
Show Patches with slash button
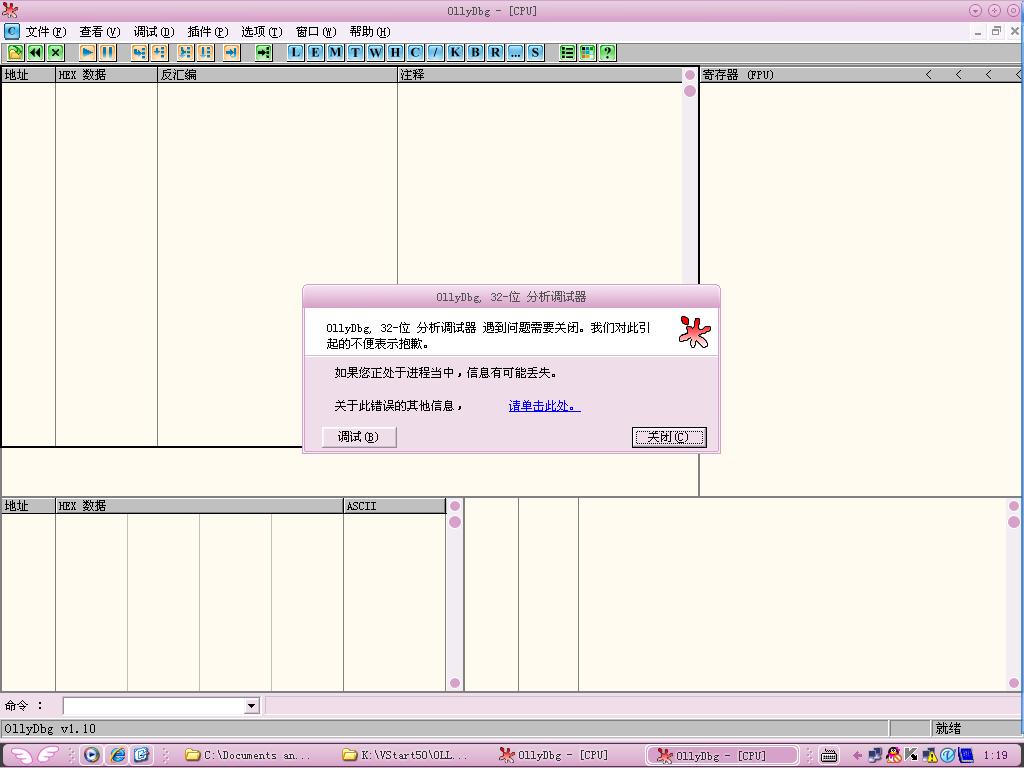[436, 53]
